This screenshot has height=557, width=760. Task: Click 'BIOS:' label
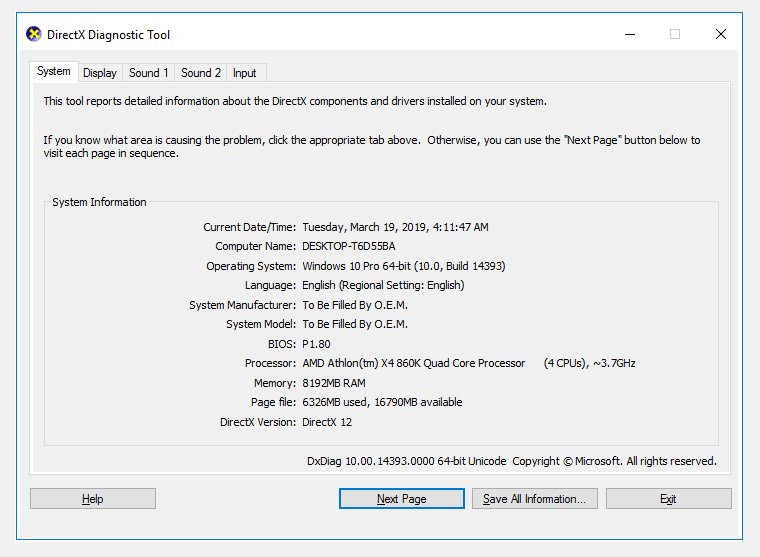pos(282,344)
